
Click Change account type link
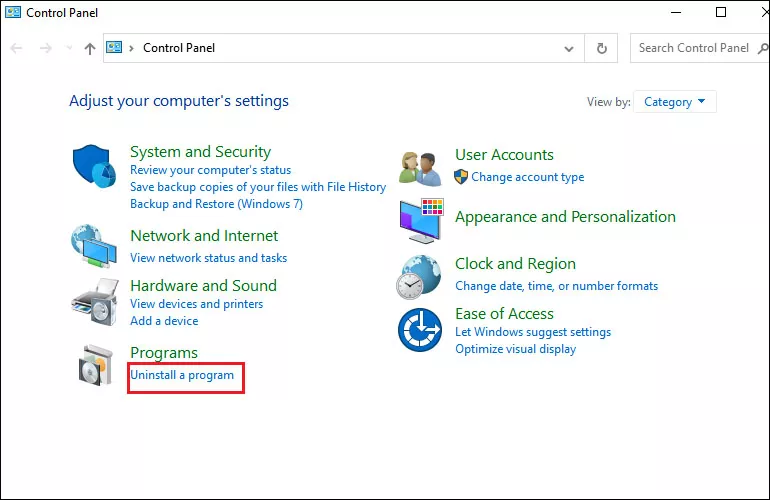(527, 177)
